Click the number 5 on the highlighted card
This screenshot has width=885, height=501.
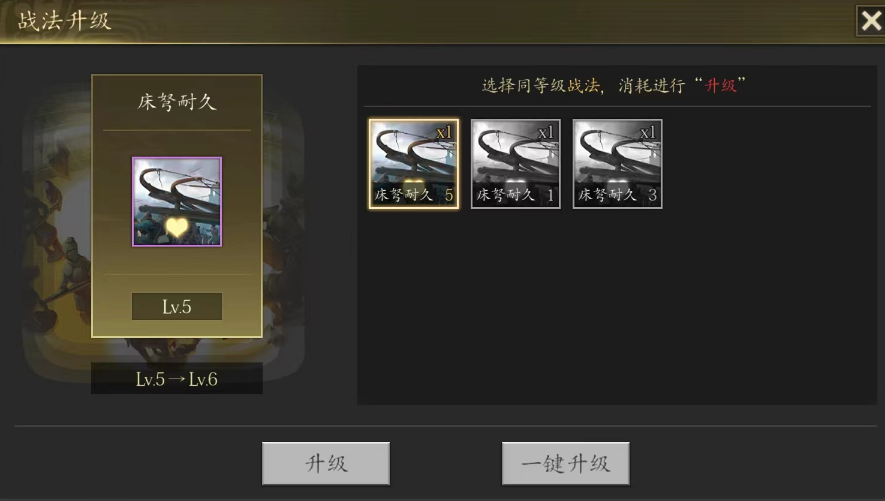pos(449,195)
